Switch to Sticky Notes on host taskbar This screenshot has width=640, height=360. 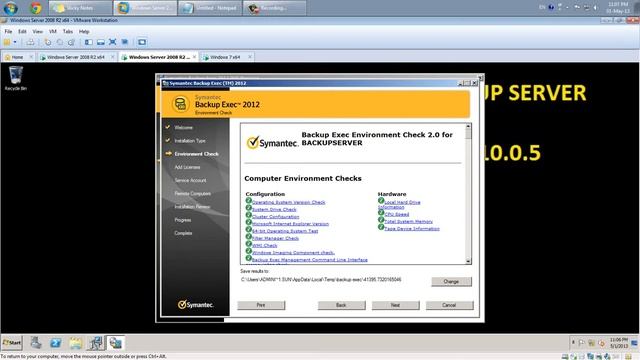point(80,8)
